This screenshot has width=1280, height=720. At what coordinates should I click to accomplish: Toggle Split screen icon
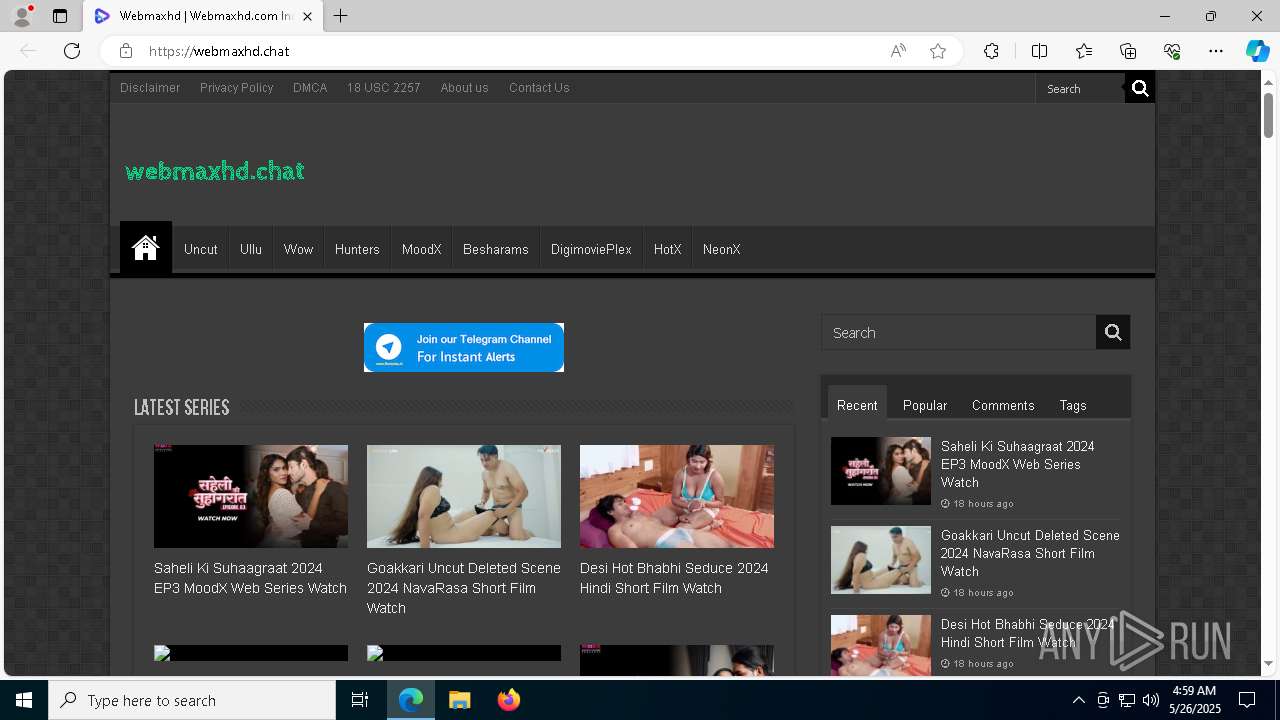click(1039, 51)
